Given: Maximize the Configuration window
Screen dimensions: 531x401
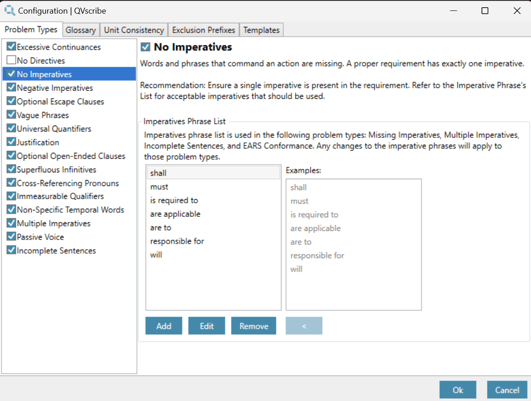Looking at the screenshot, I should click(485, 11).
